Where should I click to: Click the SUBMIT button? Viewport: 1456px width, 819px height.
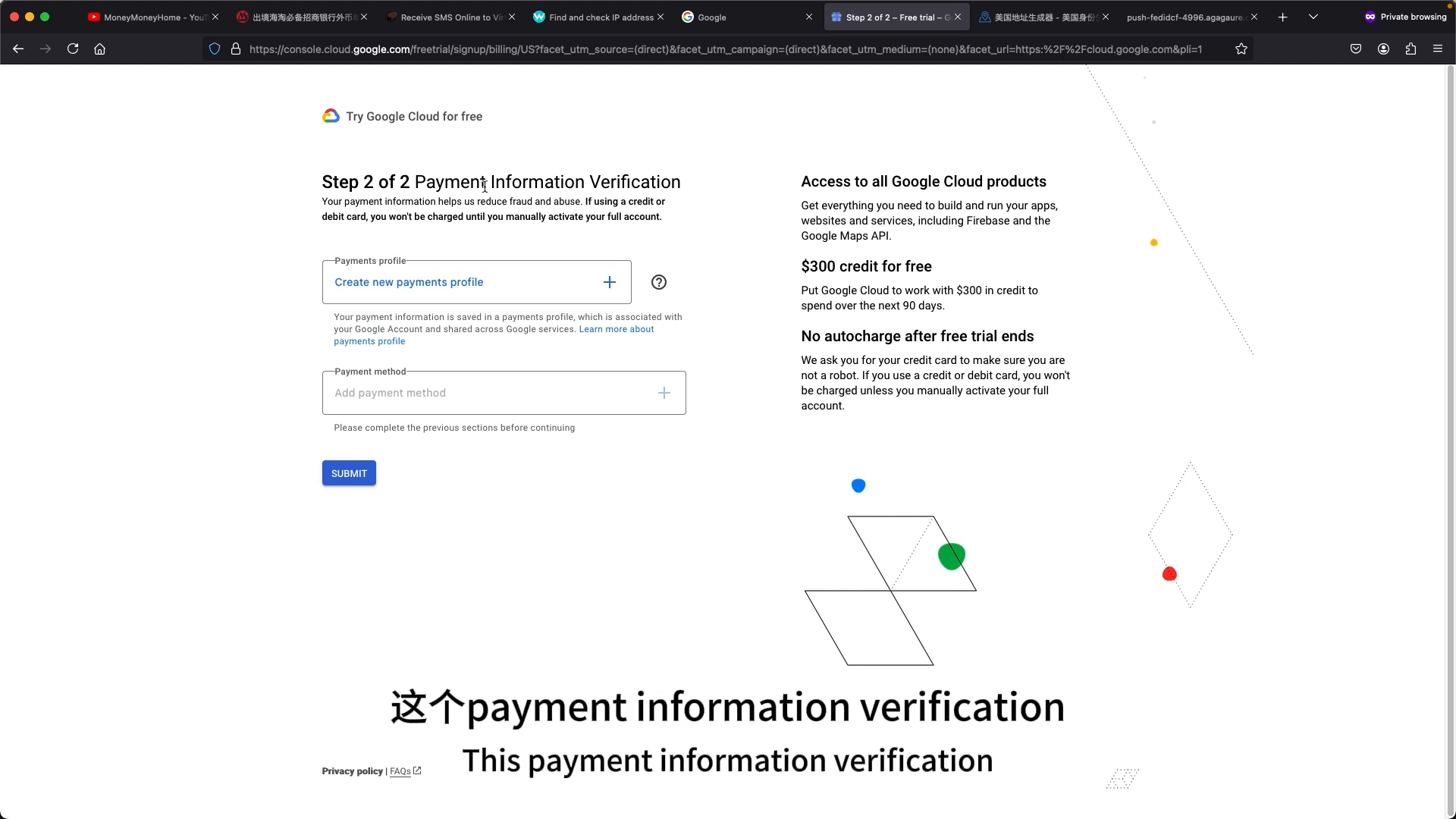click(x=349, y=473)
